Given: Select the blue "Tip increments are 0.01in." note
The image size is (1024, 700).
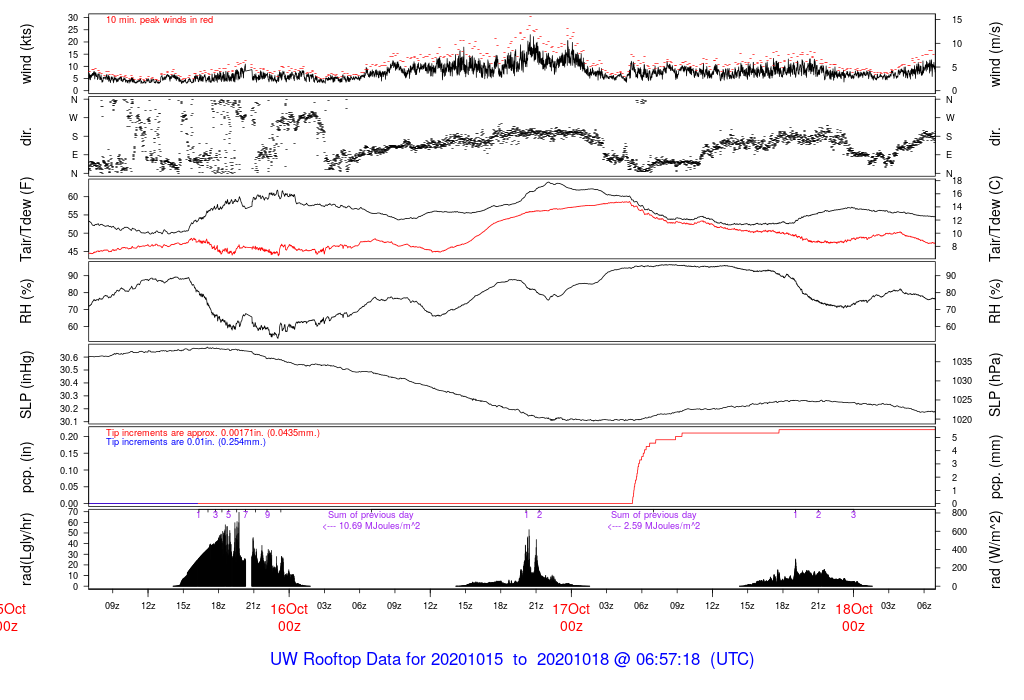Looking at the screenshot, I should click(x=185, y=442).
